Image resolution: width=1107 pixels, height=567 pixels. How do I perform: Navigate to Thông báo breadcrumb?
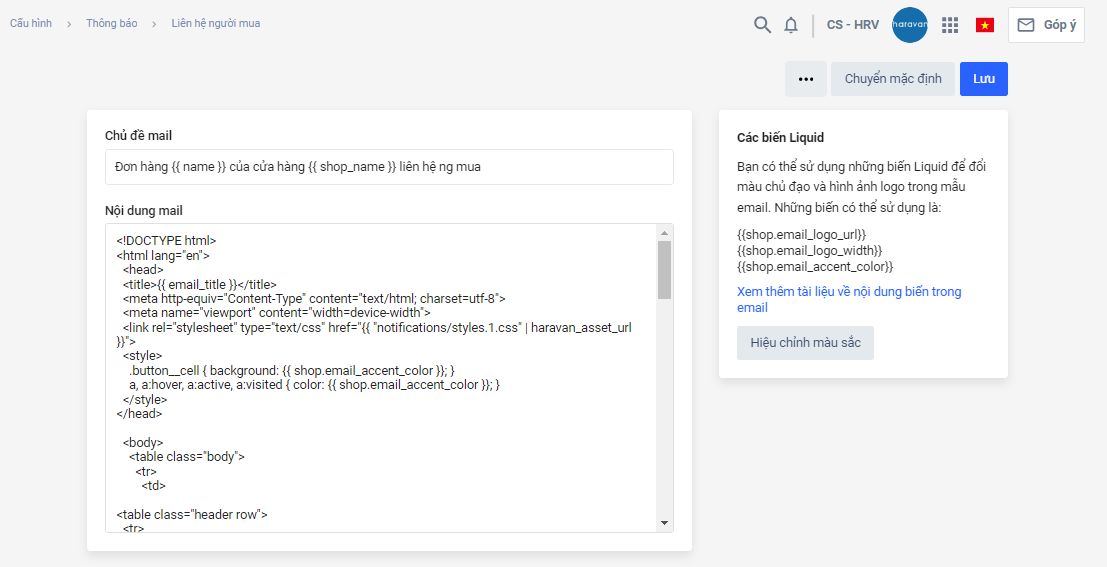[112, 23]
